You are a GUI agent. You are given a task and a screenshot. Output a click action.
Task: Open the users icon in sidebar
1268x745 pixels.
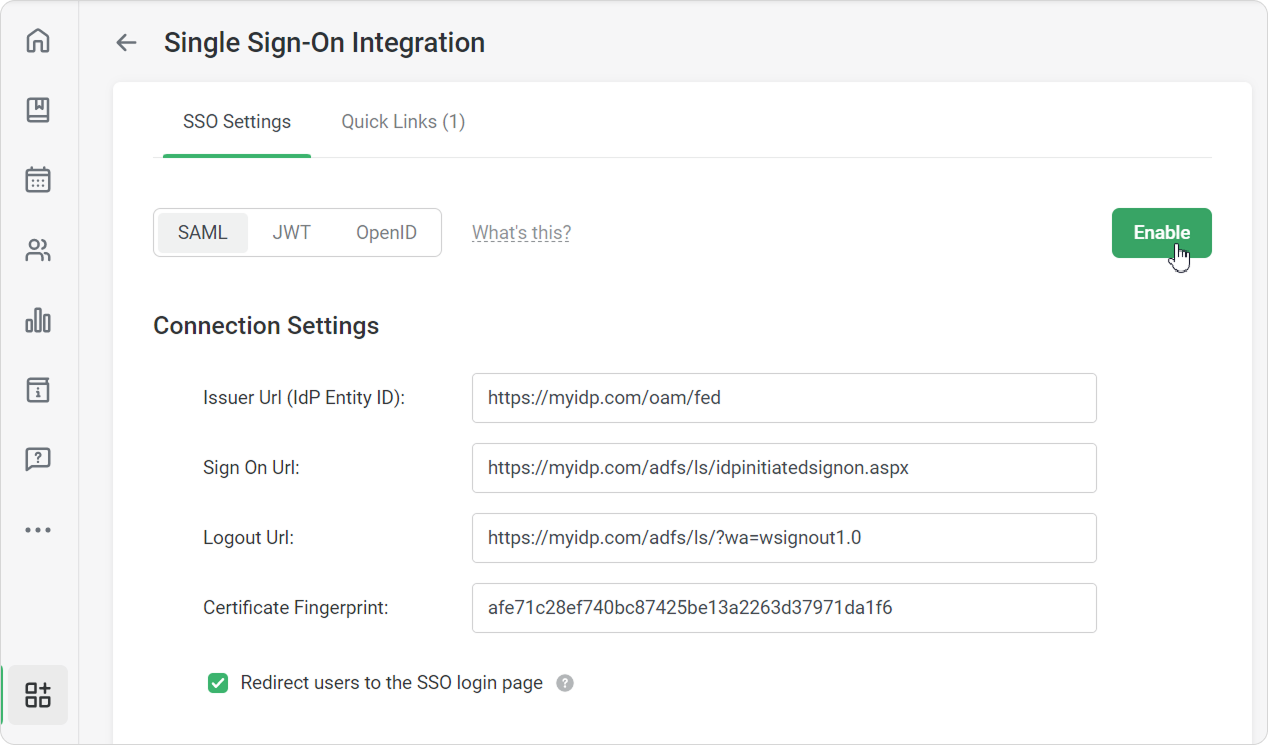point(38,251)
